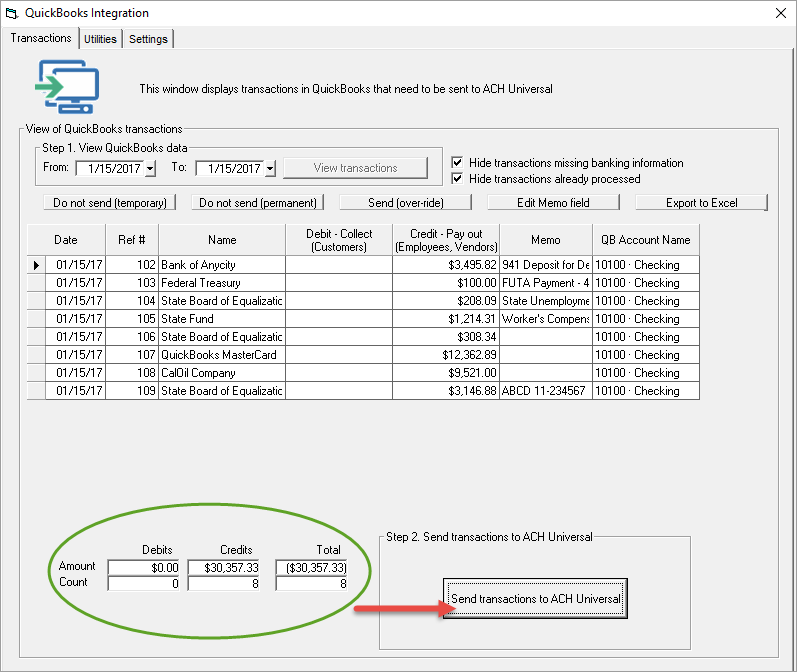Click the $3,146.88 credit cell
Image resolution: width=797 pixels, height=672 pixels.
click(x=446, y=391)
